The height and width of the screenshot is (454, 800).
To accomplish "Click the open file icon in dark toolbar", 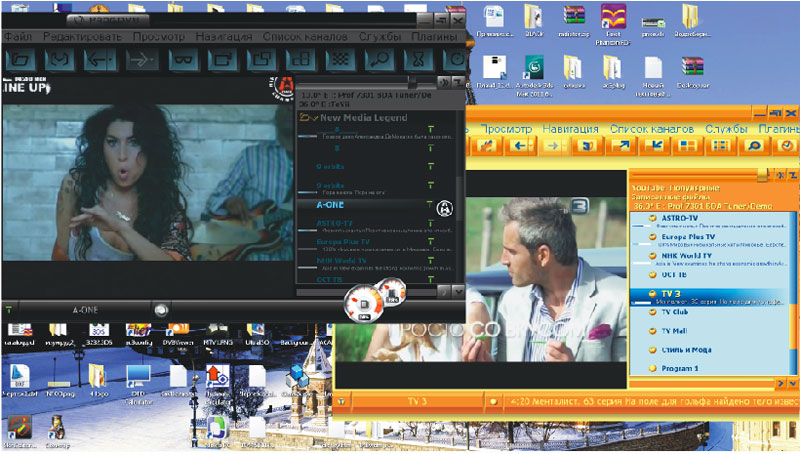I will [x=19, y=60].
